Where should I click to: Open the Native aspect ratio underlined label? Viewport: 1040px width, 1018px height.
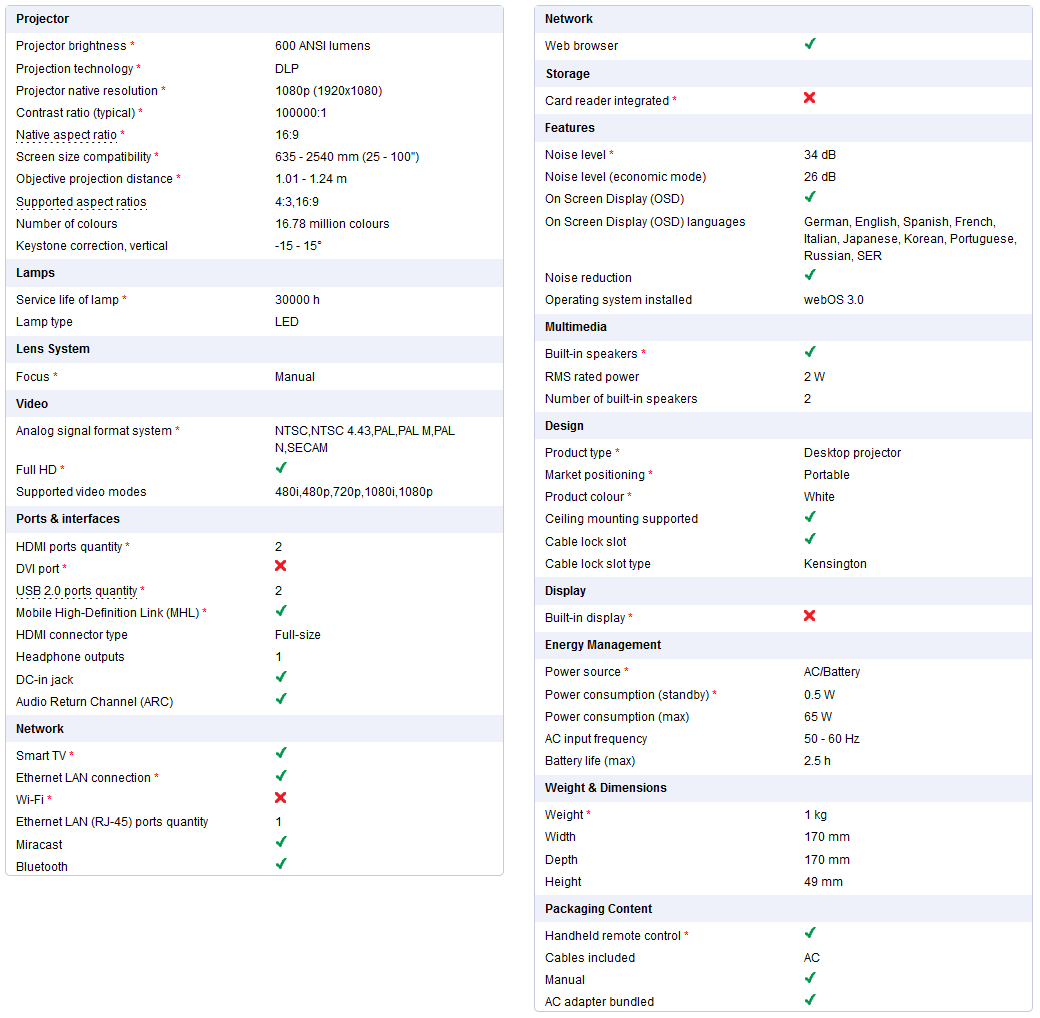[66, 135]
